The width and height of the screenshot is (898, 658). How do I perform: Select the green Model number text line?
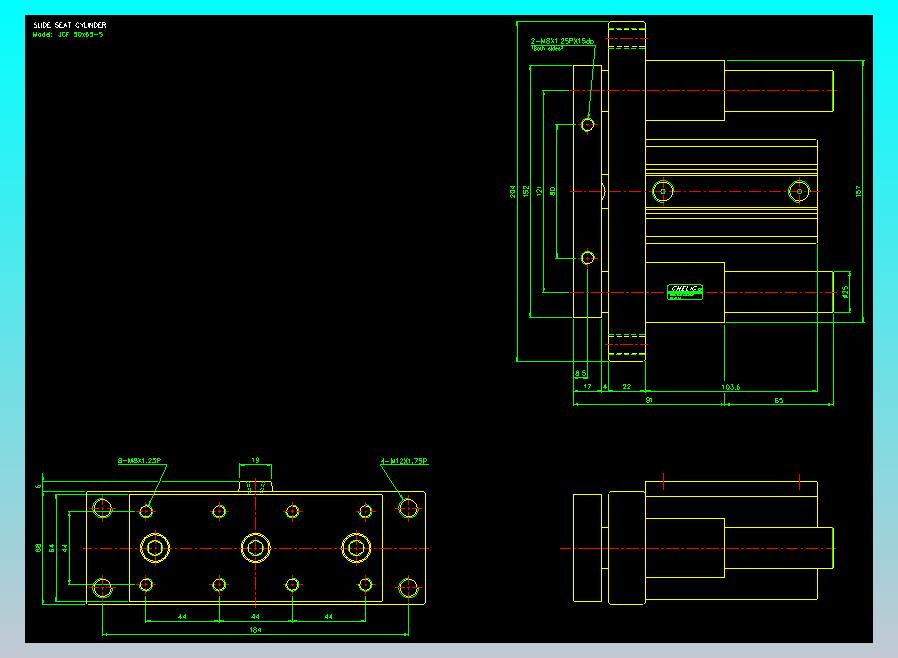(x=68, y=34)
